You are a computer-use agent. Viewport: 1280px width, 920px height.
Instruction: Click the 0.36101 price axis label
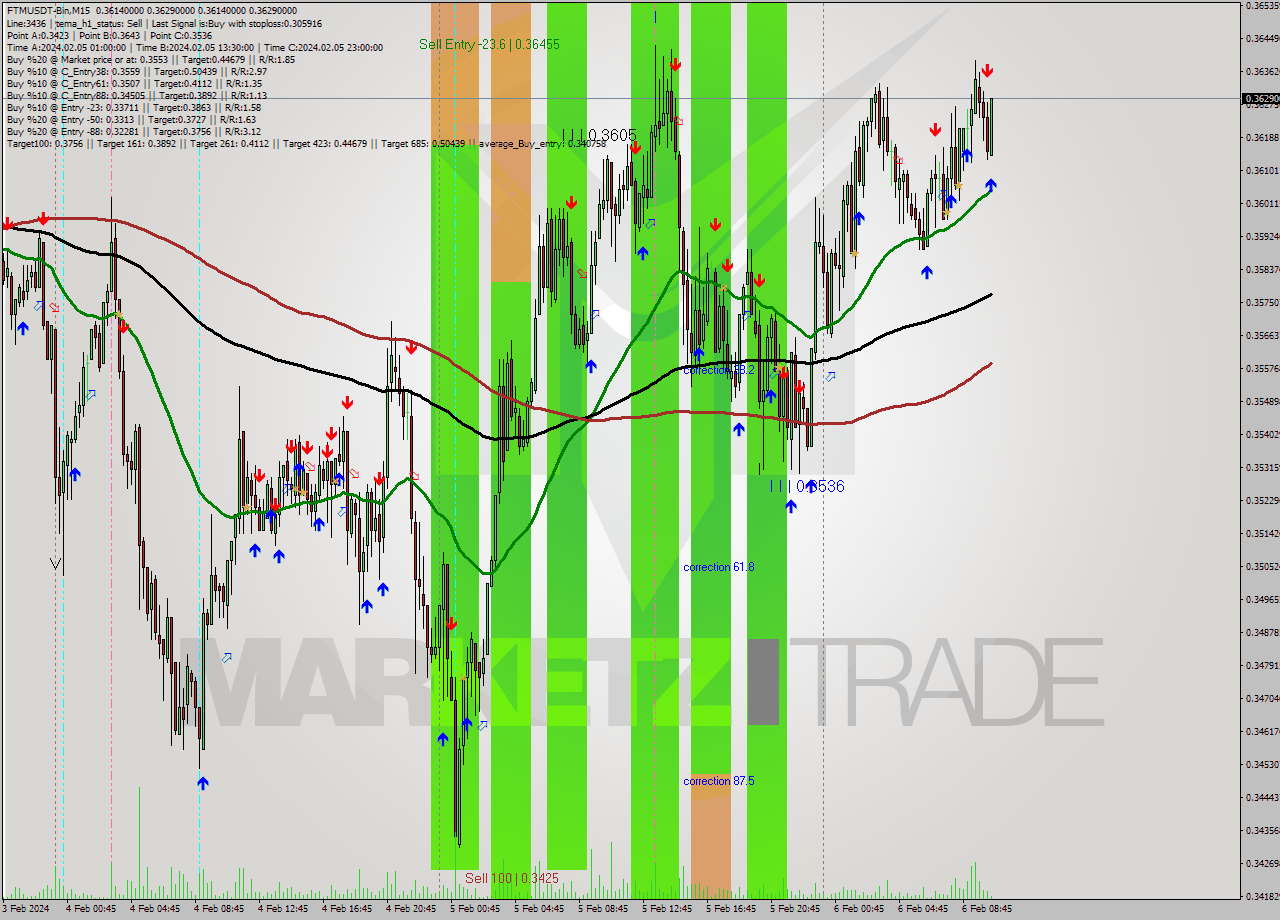[x=1263, y=170]
